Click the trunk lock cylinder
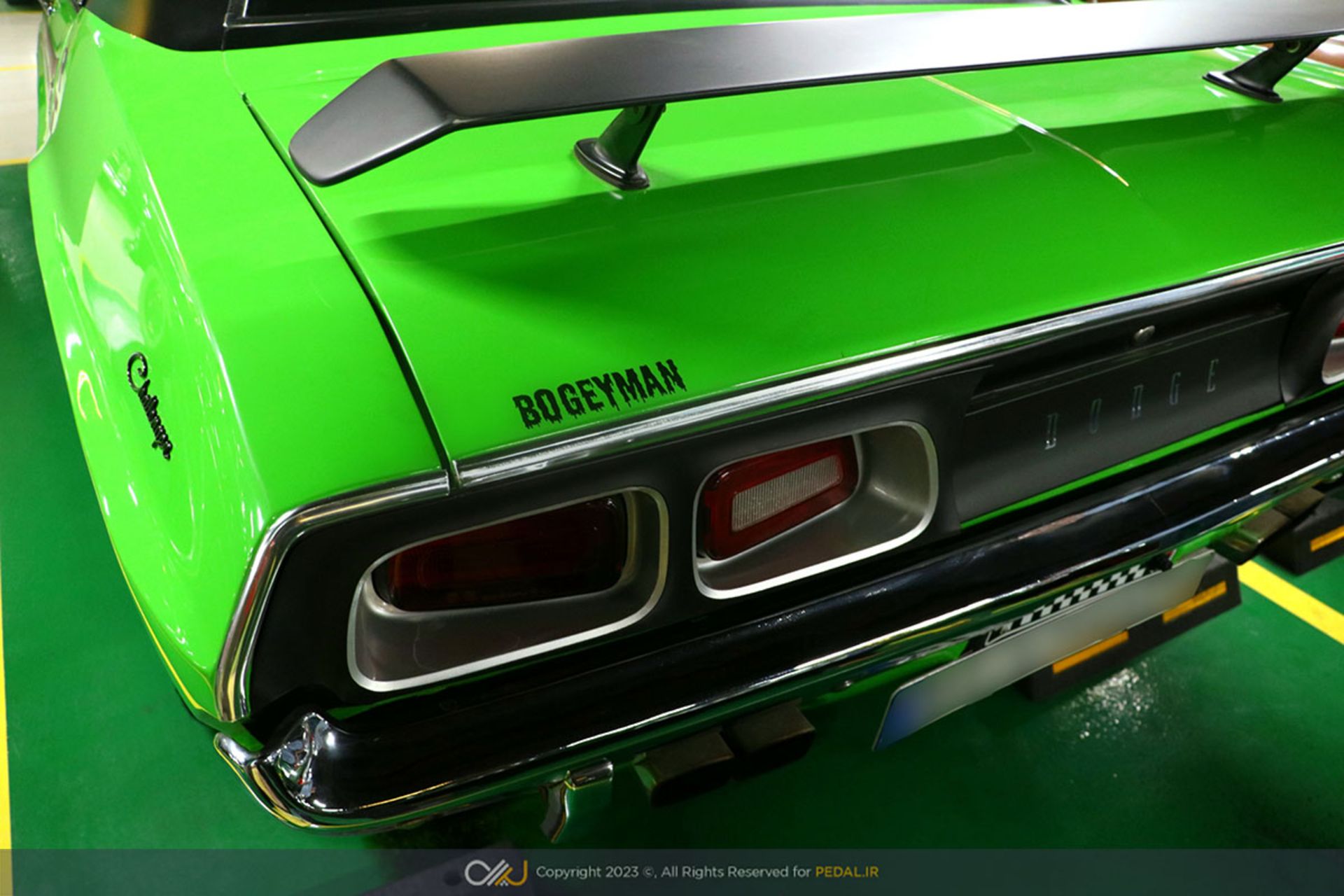The width and height of the screenshot is (1344, 896). [1144, 333]
